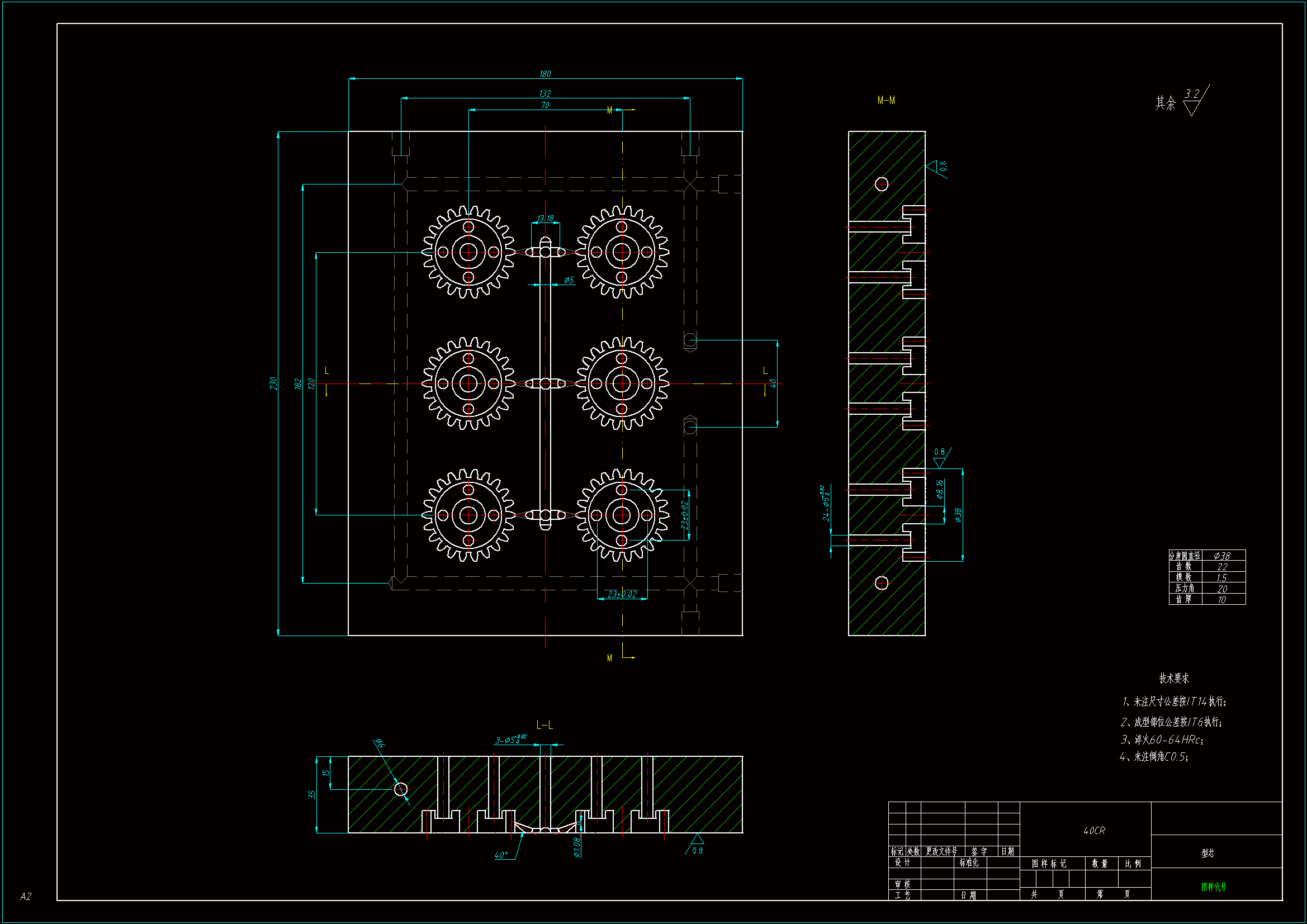Select the 技术要求 heading text
Image resolution: width=1307 pixels, height=924 pixels.
click(1174, 678)
